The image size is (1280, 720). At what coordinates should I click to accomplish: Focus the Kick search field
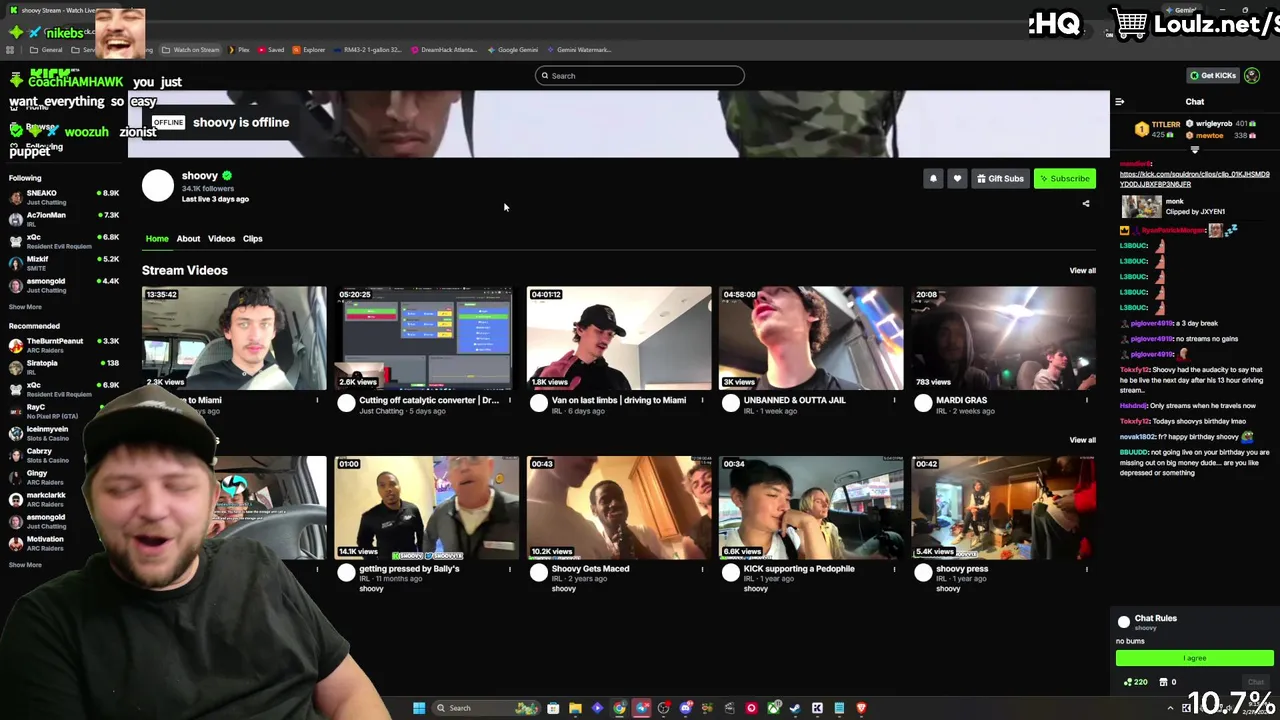tap(640, 76)
